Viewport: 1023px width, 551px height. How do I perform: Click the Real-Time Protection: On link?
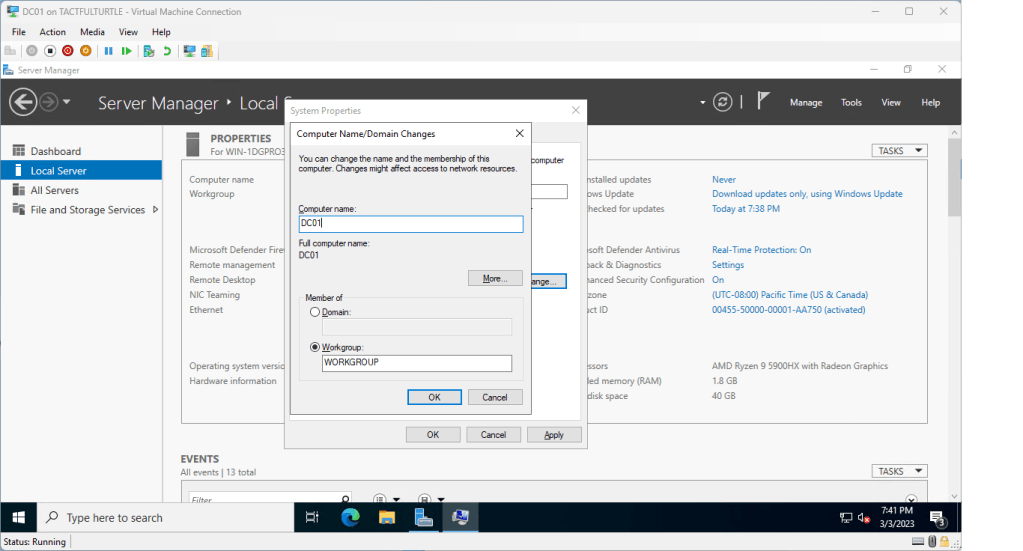pyautogui.click(x=761, y=250)
